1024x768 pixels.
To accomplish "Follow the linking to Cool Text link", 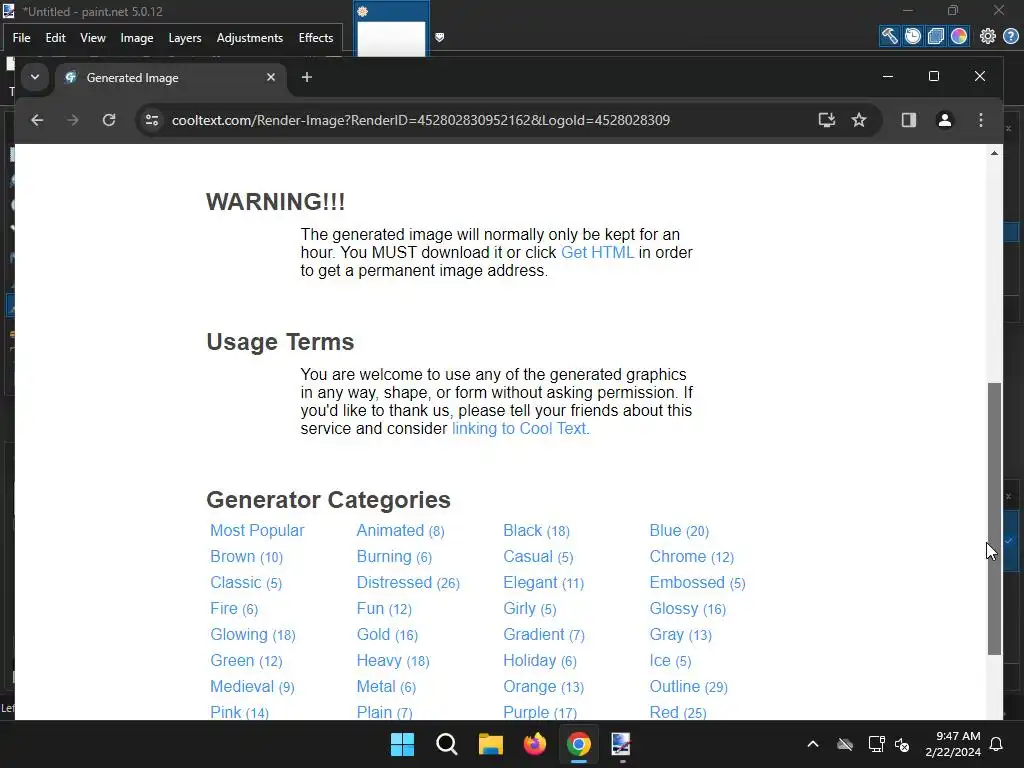I will pos(520,428).
